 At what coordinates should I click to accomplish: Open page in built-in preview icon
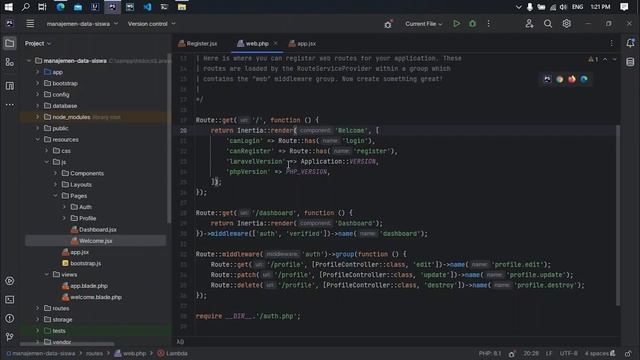[x=547, y=79]
